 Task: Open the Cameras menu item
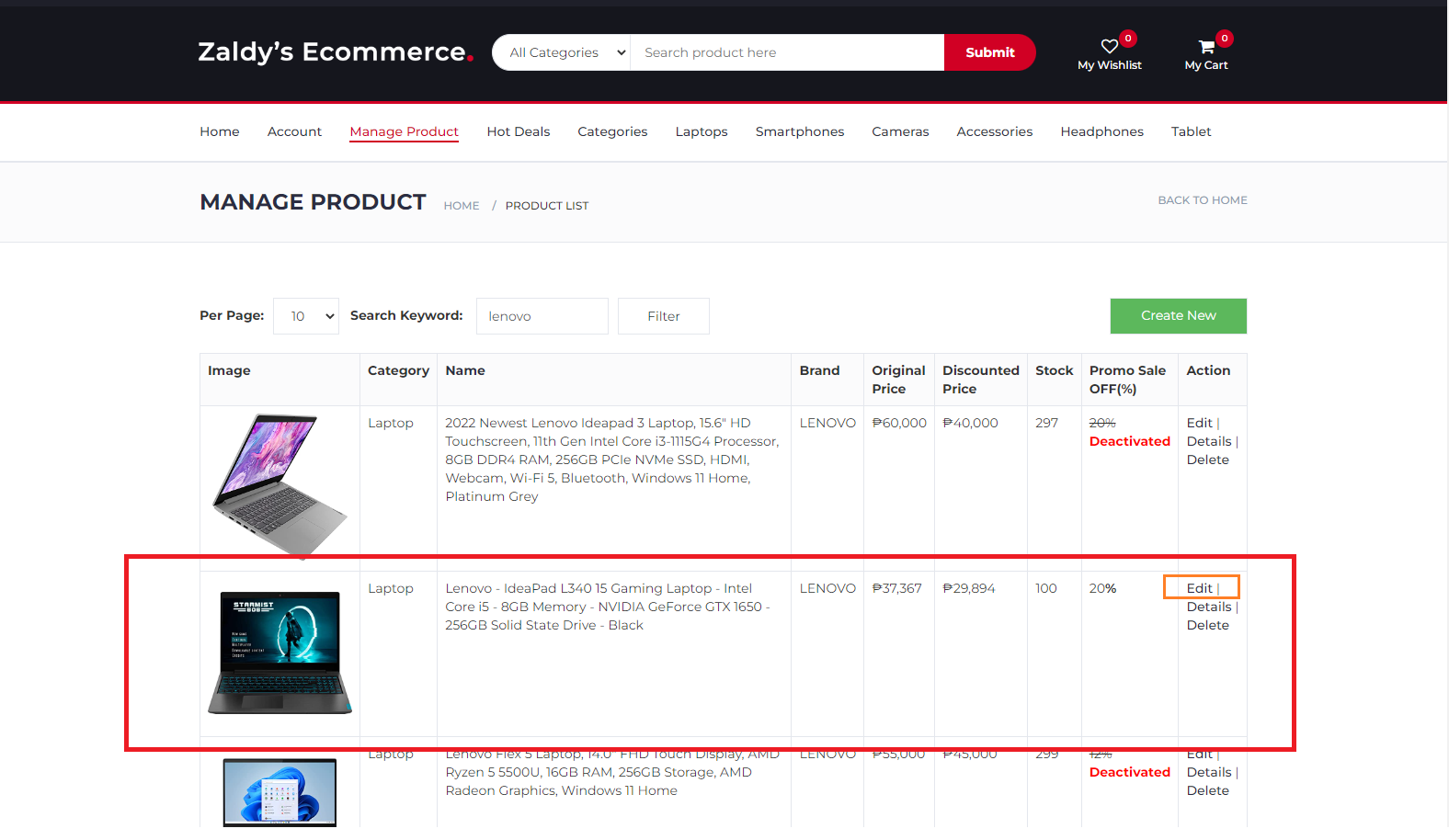[x=900, y=131]
